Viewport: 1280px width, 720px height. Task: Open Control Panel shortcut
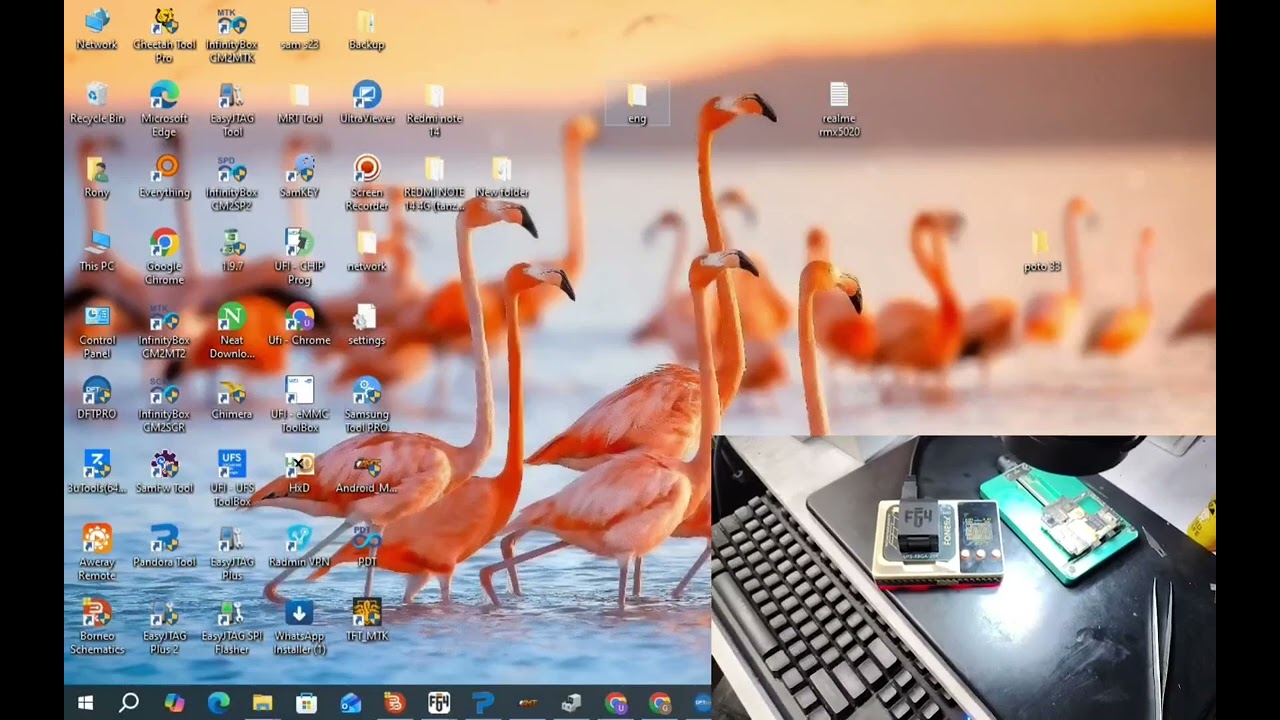[97, 331]
